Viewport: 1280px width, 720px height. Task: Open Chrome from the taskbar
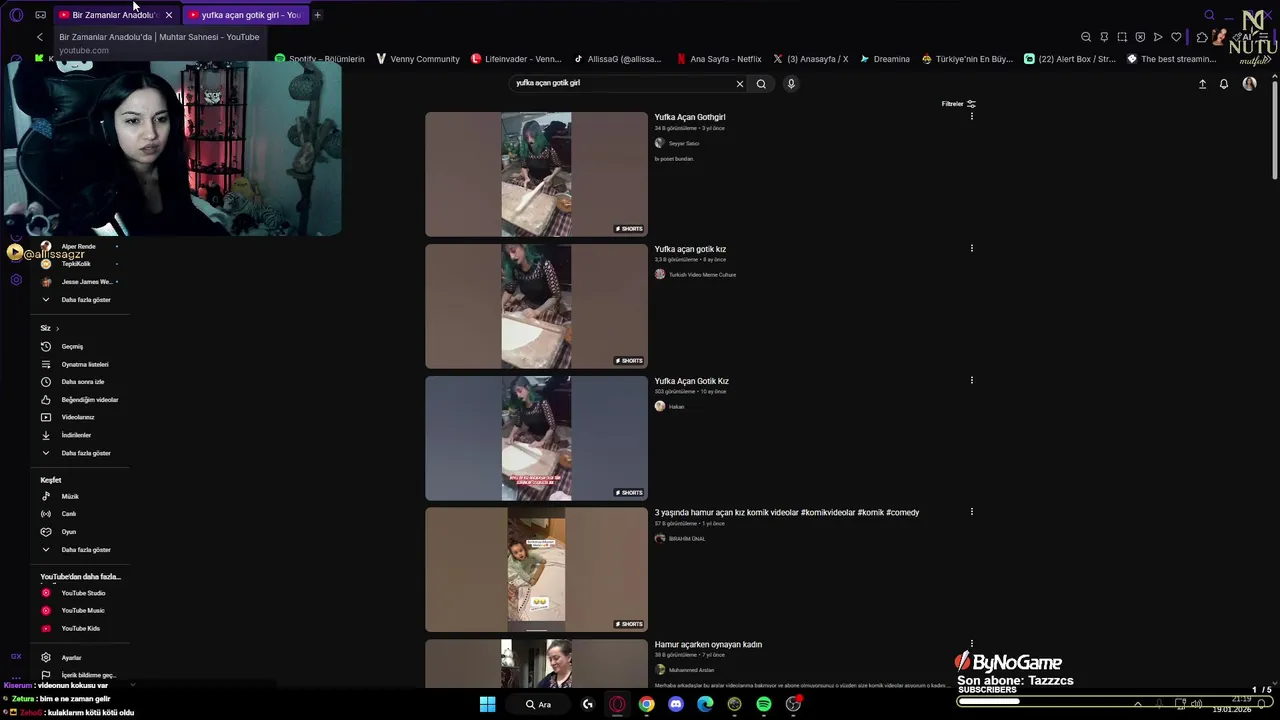[x=647, y=704]
